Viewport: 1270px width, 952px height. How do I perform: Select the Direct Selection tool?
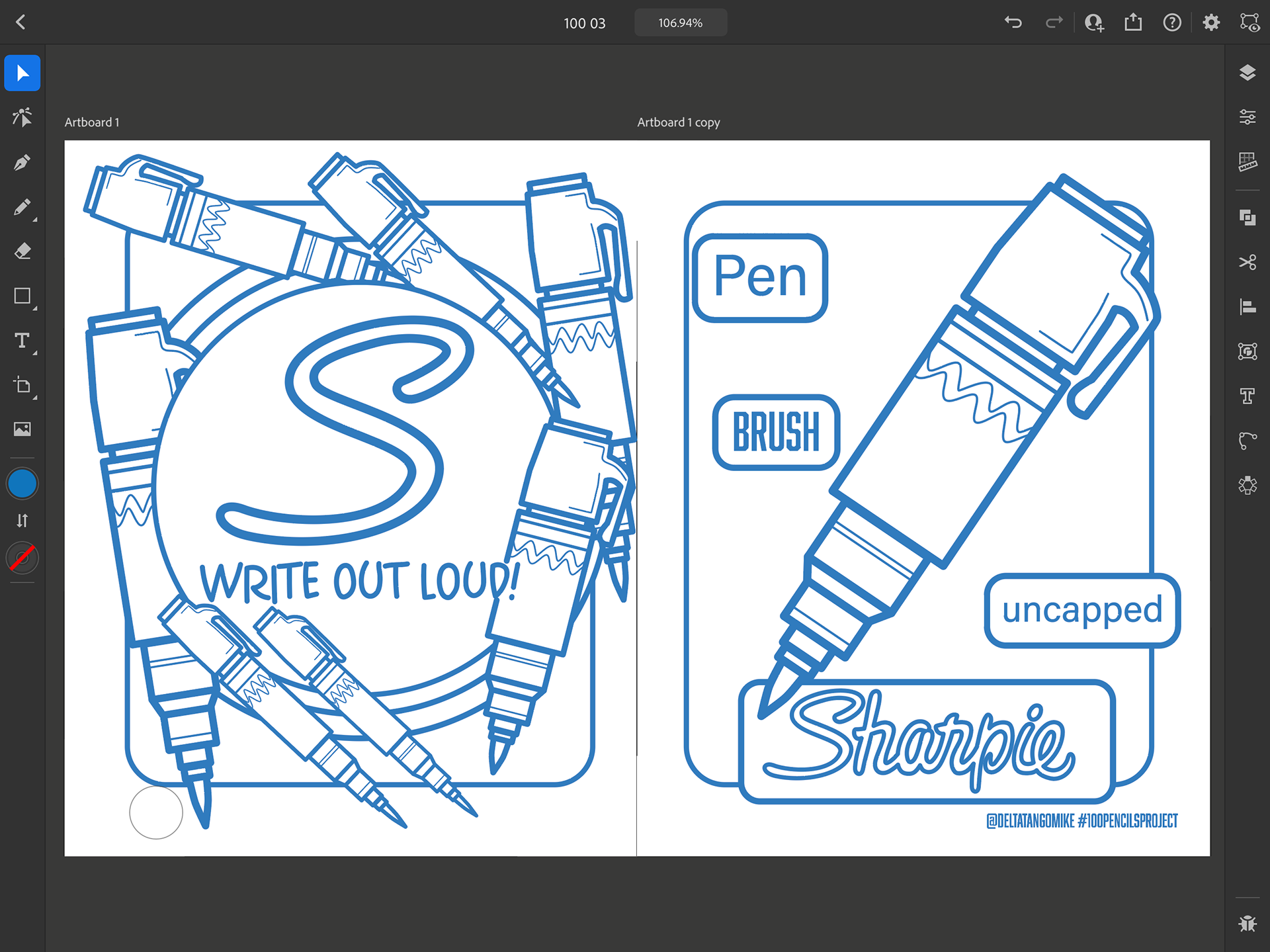pos(22,118)
